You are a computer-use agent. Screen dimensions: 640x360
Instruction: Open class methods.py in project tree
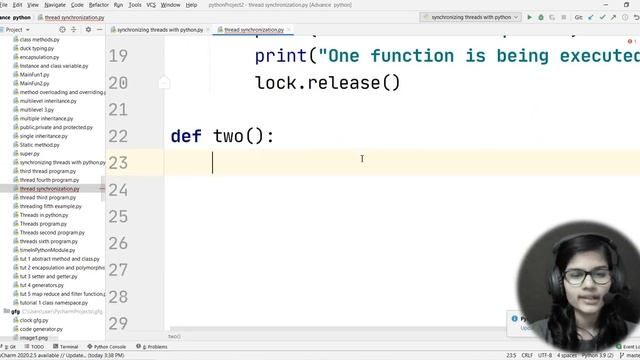[x=39, y=40]
